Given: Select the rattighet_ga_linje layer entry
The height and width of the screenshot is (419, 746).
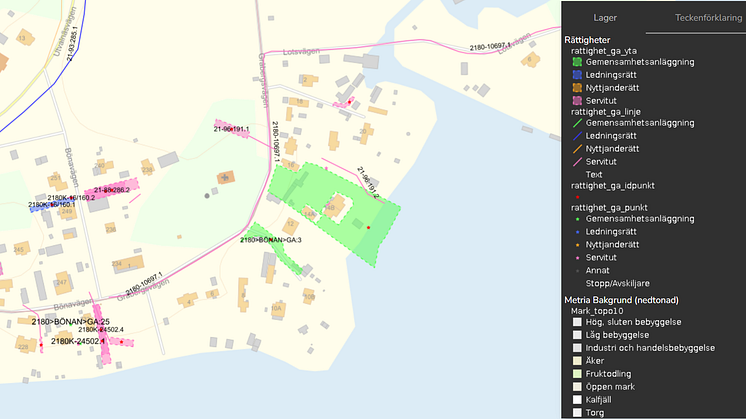Looking at the screenshot, I should (603, 112).
